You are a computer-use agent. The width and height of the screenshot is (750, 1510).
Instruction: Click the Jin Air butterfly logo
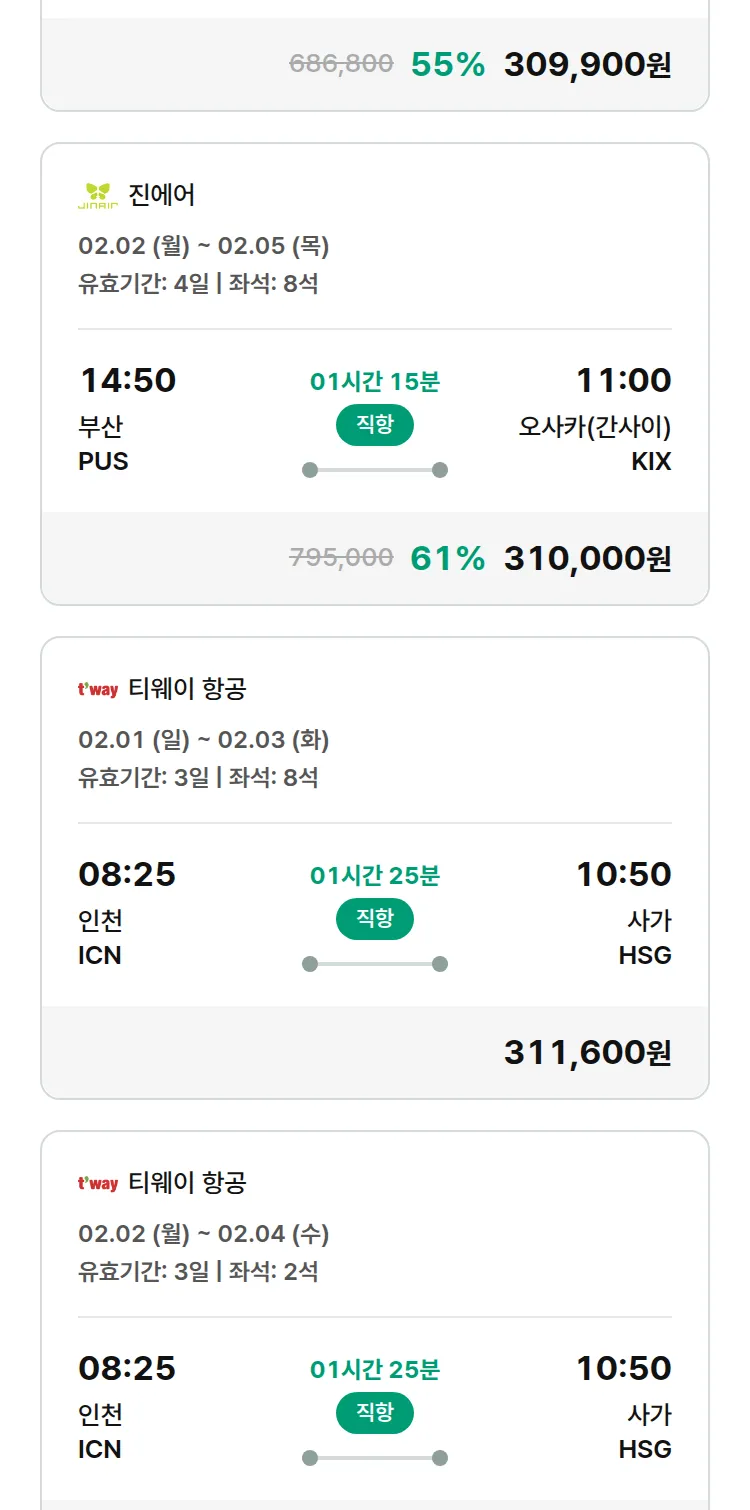tap(98, 195)
